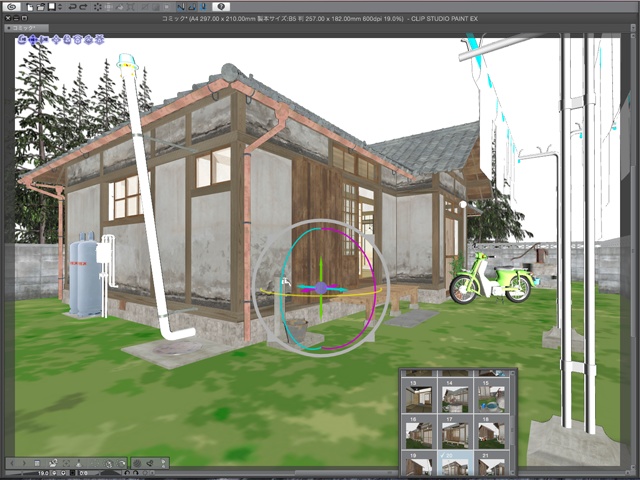
Task: Create a new document from command bar
Action: pos(30,7)
